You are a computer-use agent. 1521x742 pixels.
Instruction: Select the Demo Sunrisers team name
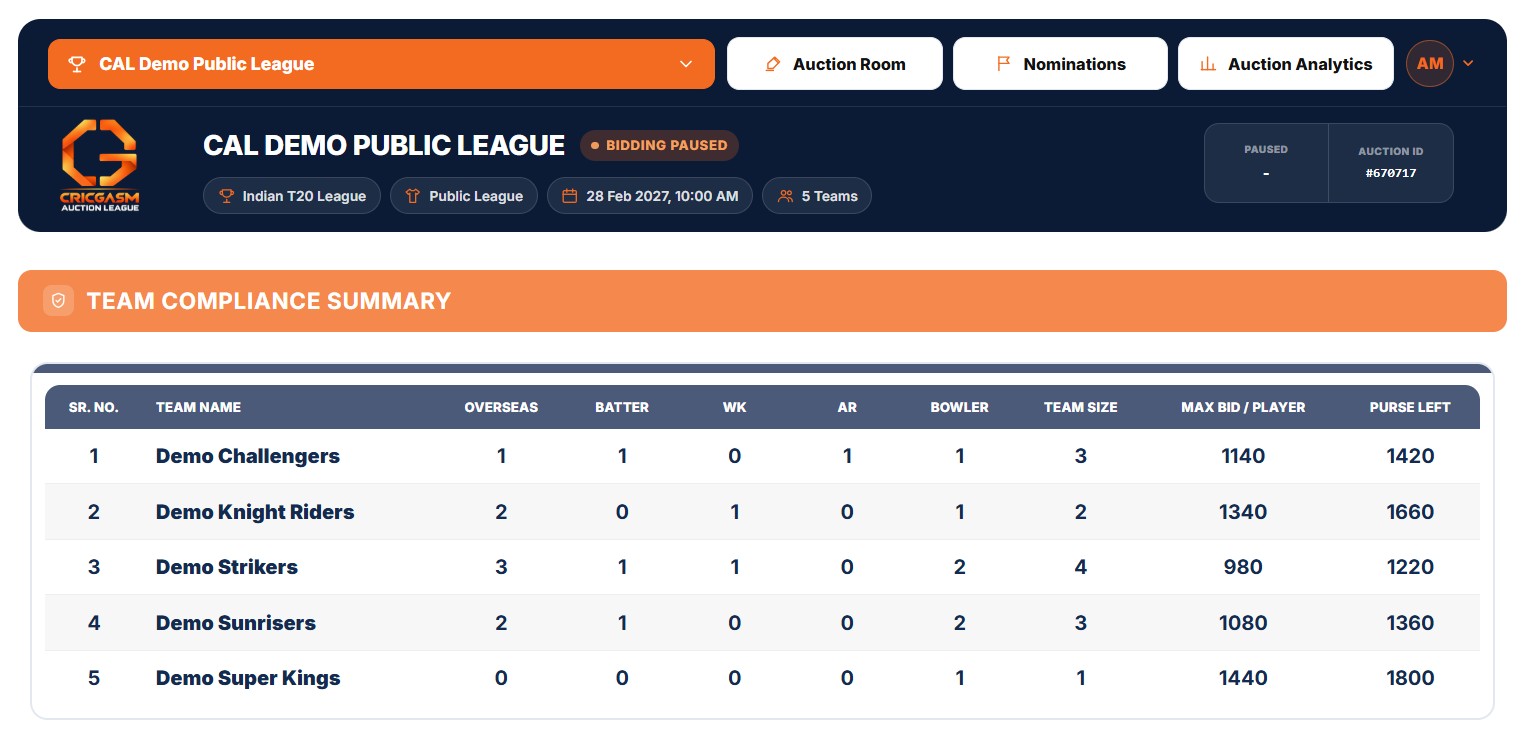(236, 623)
